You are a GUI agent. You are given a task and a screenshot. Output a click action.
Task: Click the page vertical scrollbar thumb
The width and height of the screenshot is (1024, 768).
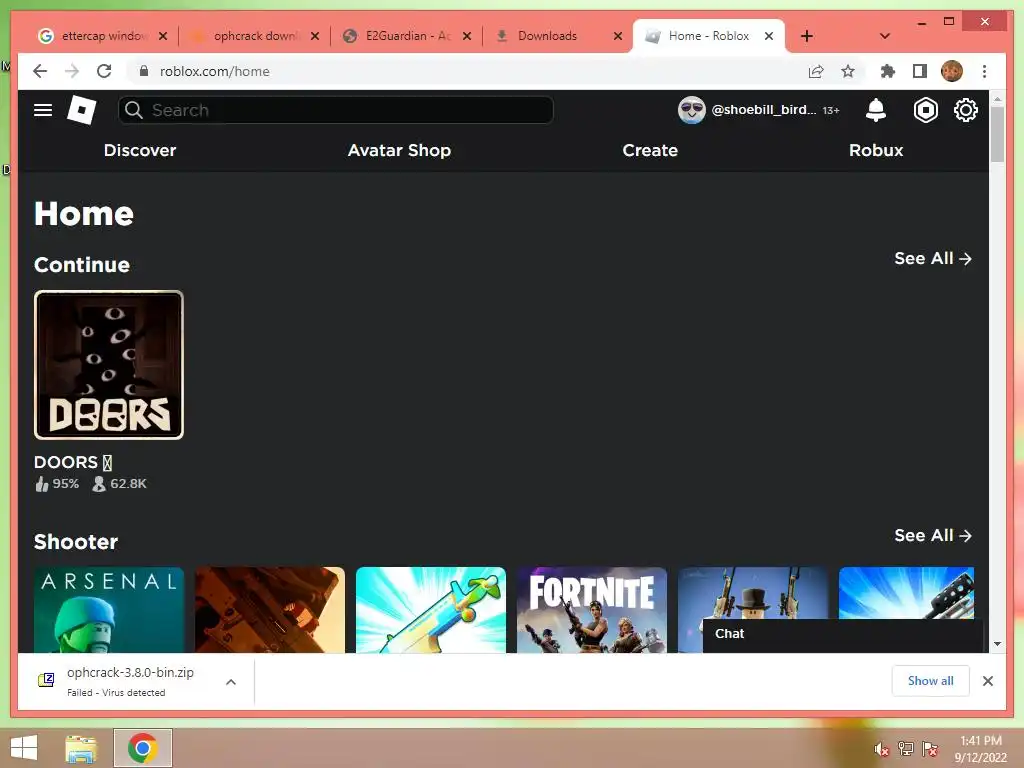(x=997, y=134)
